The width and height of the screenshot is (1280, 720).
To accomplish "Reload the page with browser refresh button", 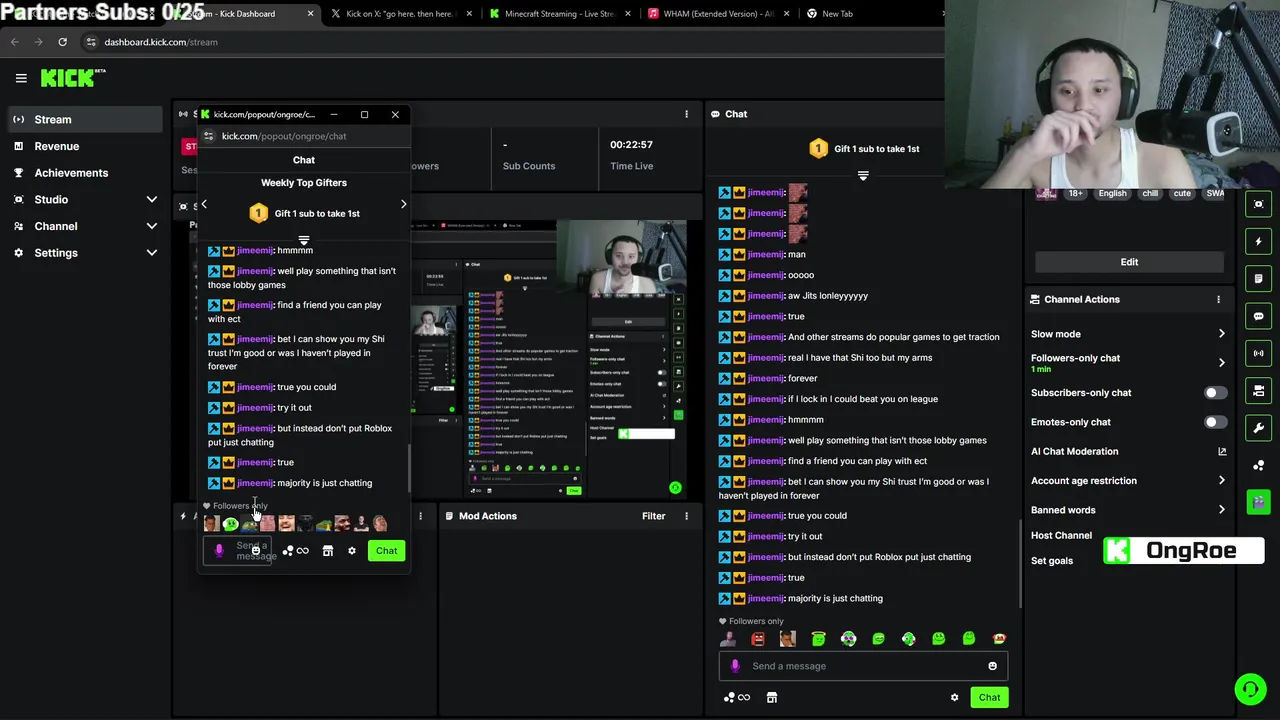I will pos(62,42).
